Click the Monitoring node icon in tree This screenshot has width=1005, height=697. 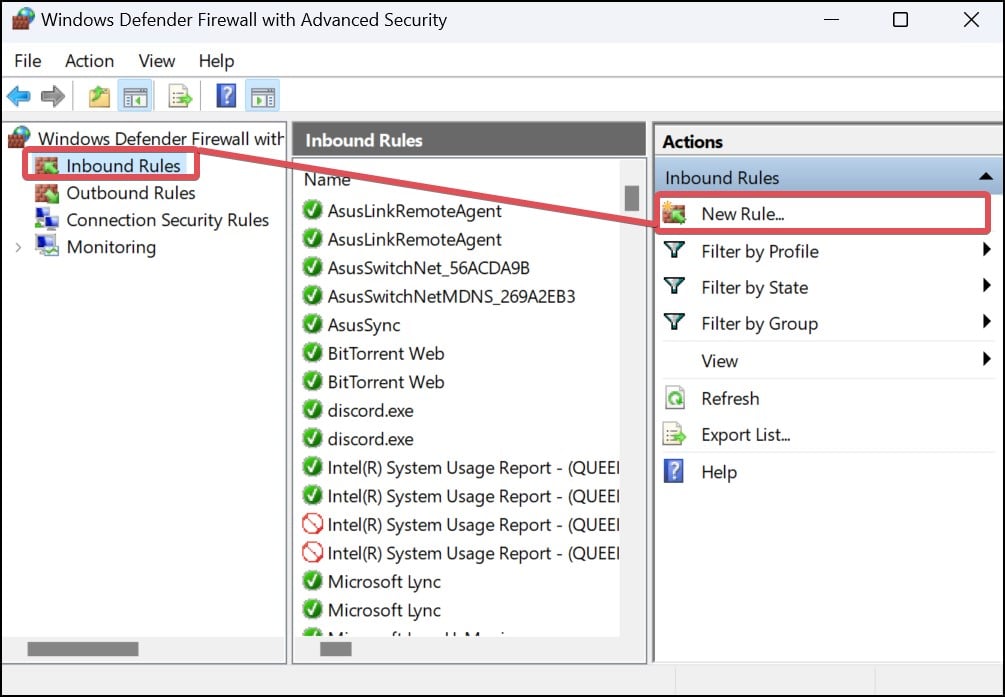click(x=47, y=246)
